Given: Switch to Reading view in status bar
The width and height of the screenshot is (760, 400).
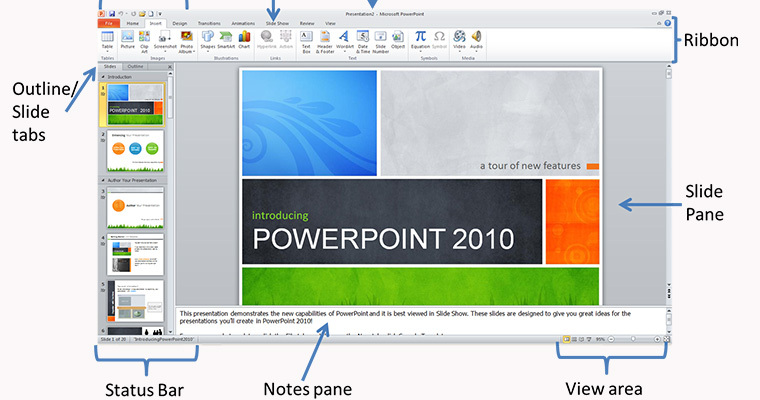Looking at the screenshot, I should click(x=581, y=339).
